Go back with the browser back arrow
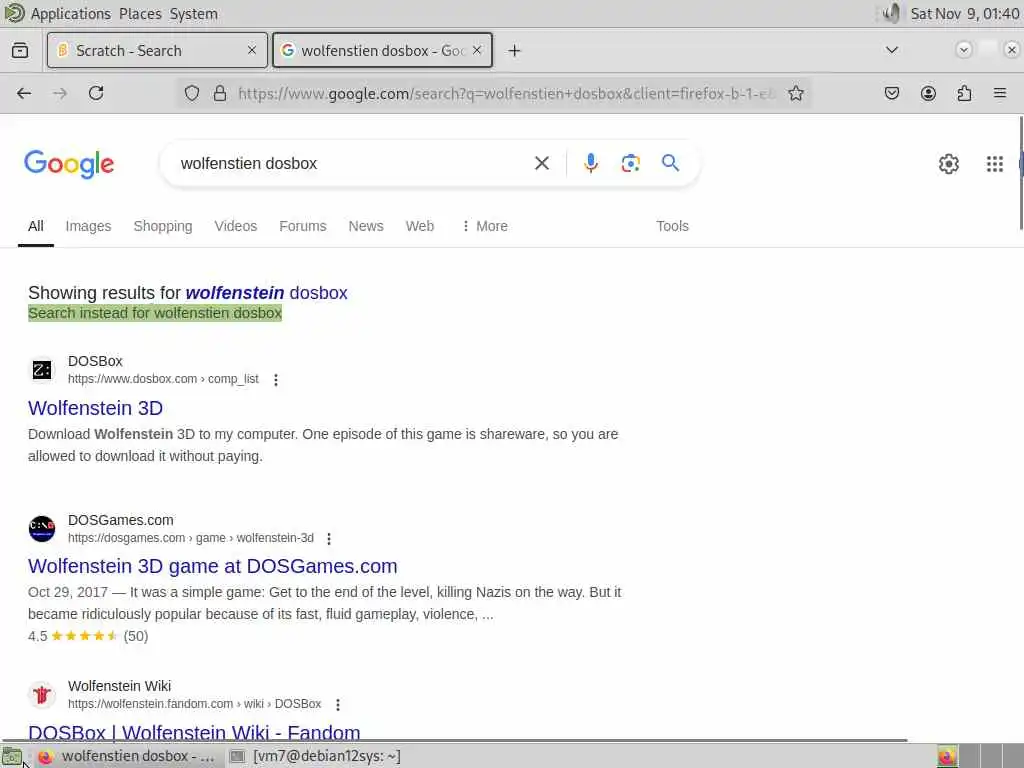The image size is (1024, 768). 24,93
